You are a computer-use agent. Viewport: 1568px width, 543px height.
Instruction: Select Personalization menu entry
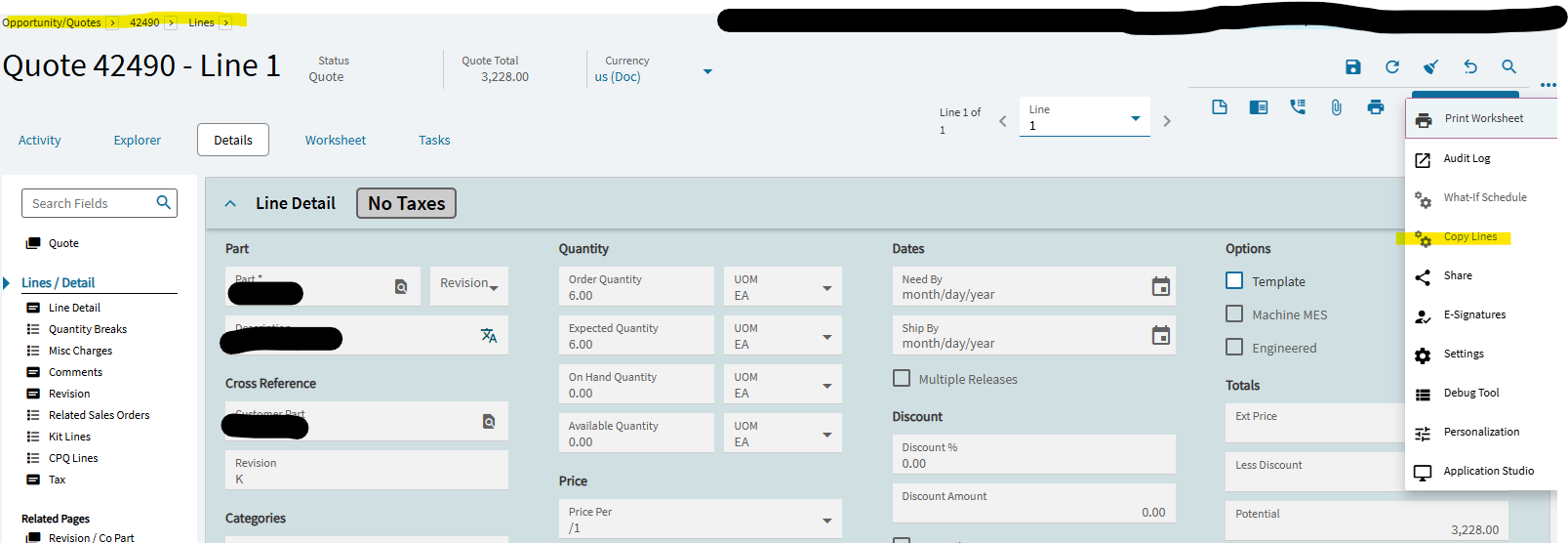coord(1481,432)
